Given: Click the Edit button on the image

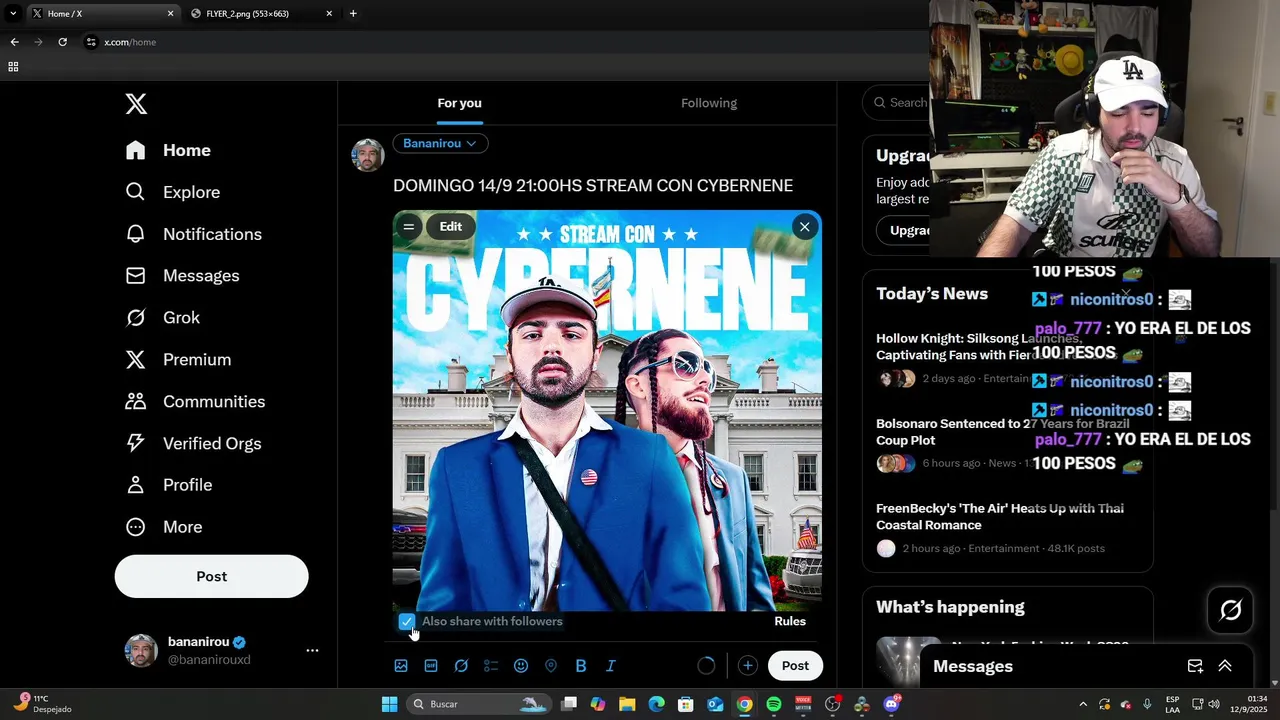Looking at the screenshot, I should point(451,227).
